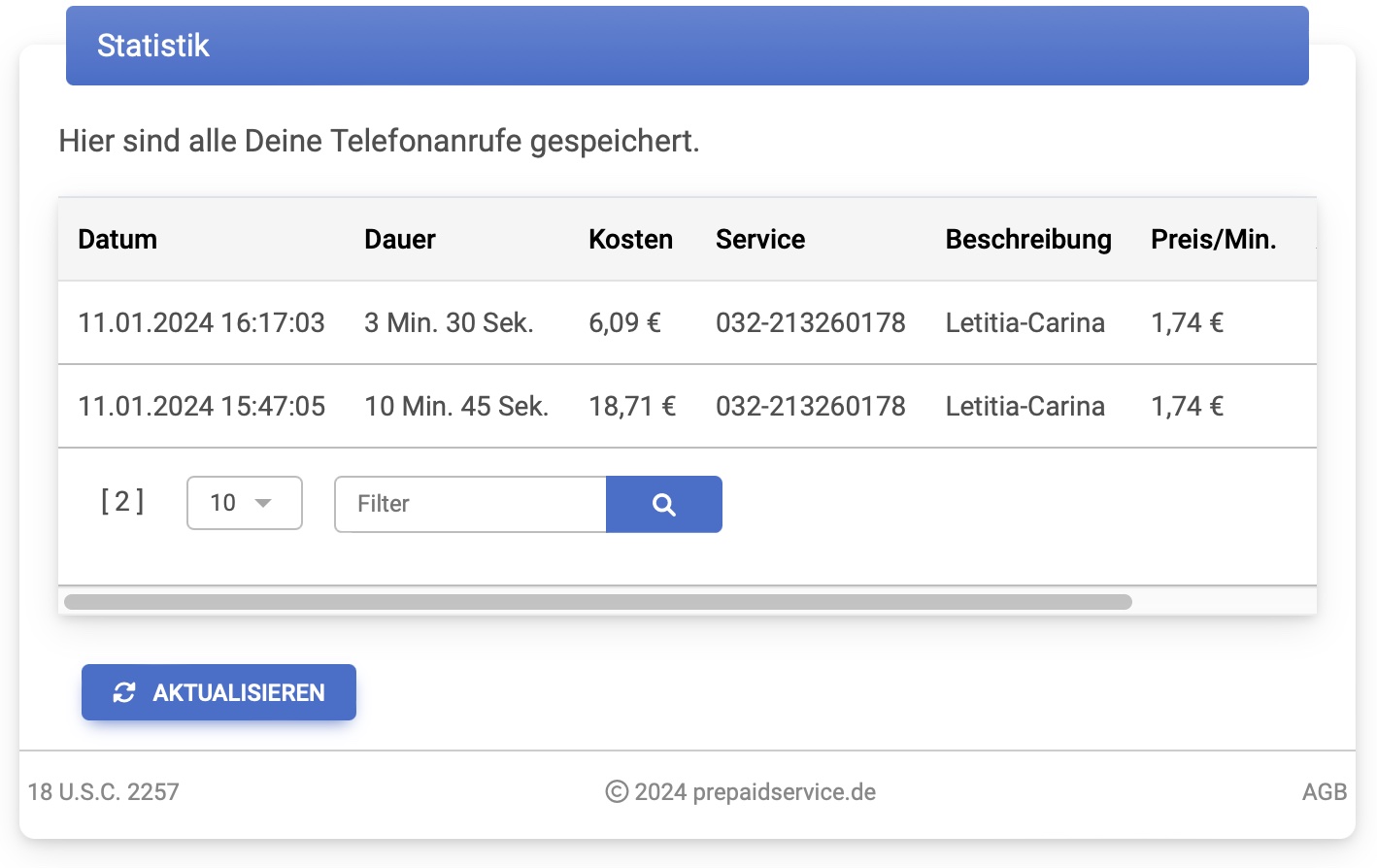Sort by the Dauer column header
Image resolution: width=1377 pixels, height=868 pixels.
click(x=399, y=240)
